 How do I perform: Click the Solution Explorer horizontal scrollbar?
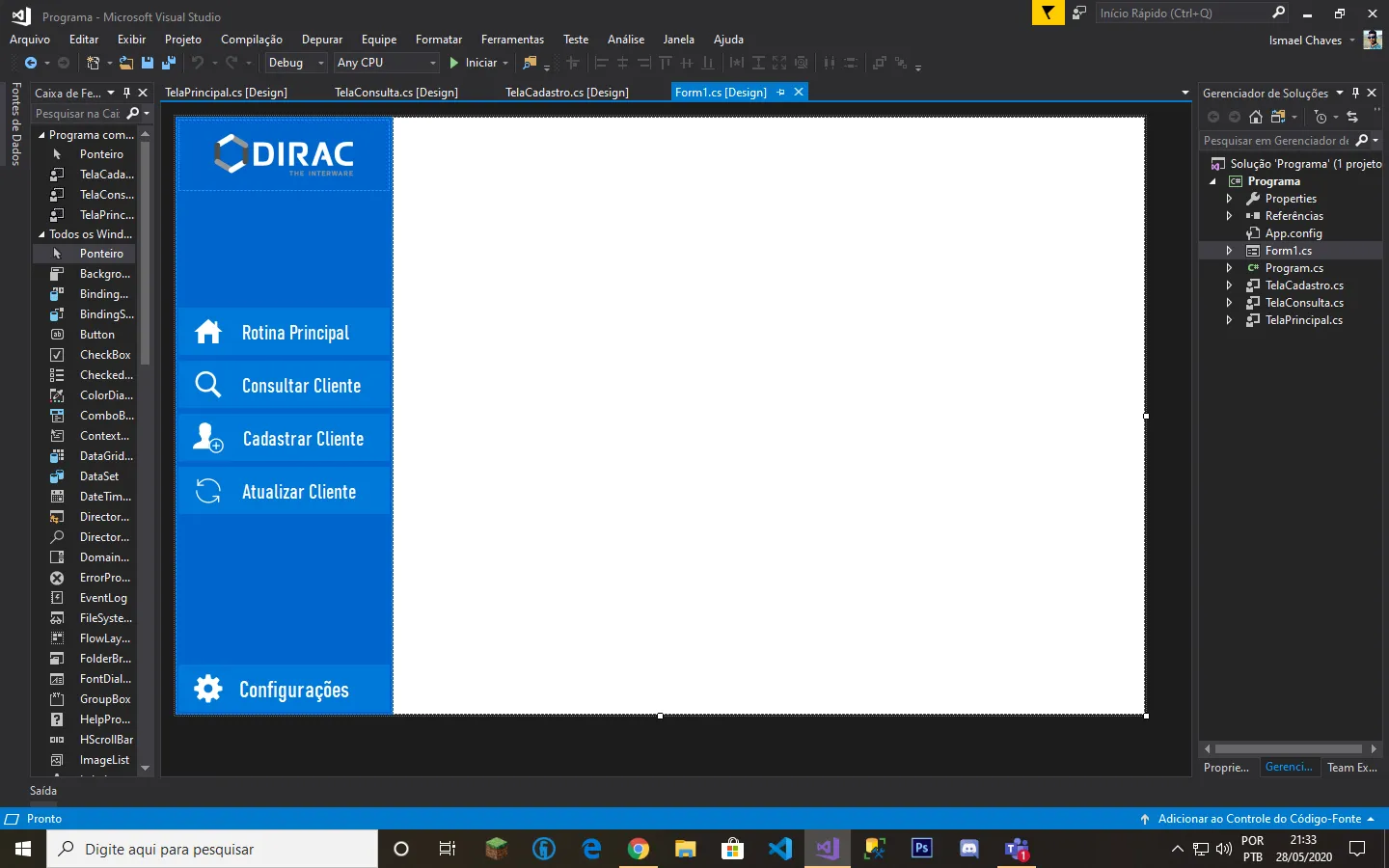[x=1288, y=748]
